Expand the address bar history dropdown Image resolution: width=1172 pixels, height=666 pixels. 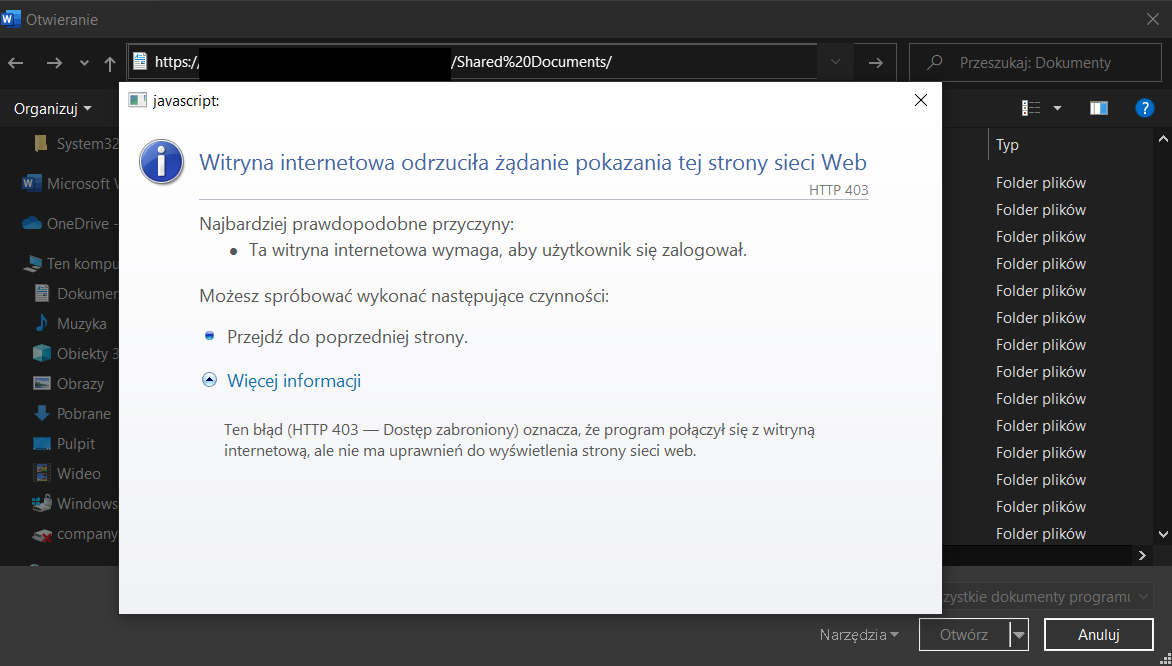(836, 62)
